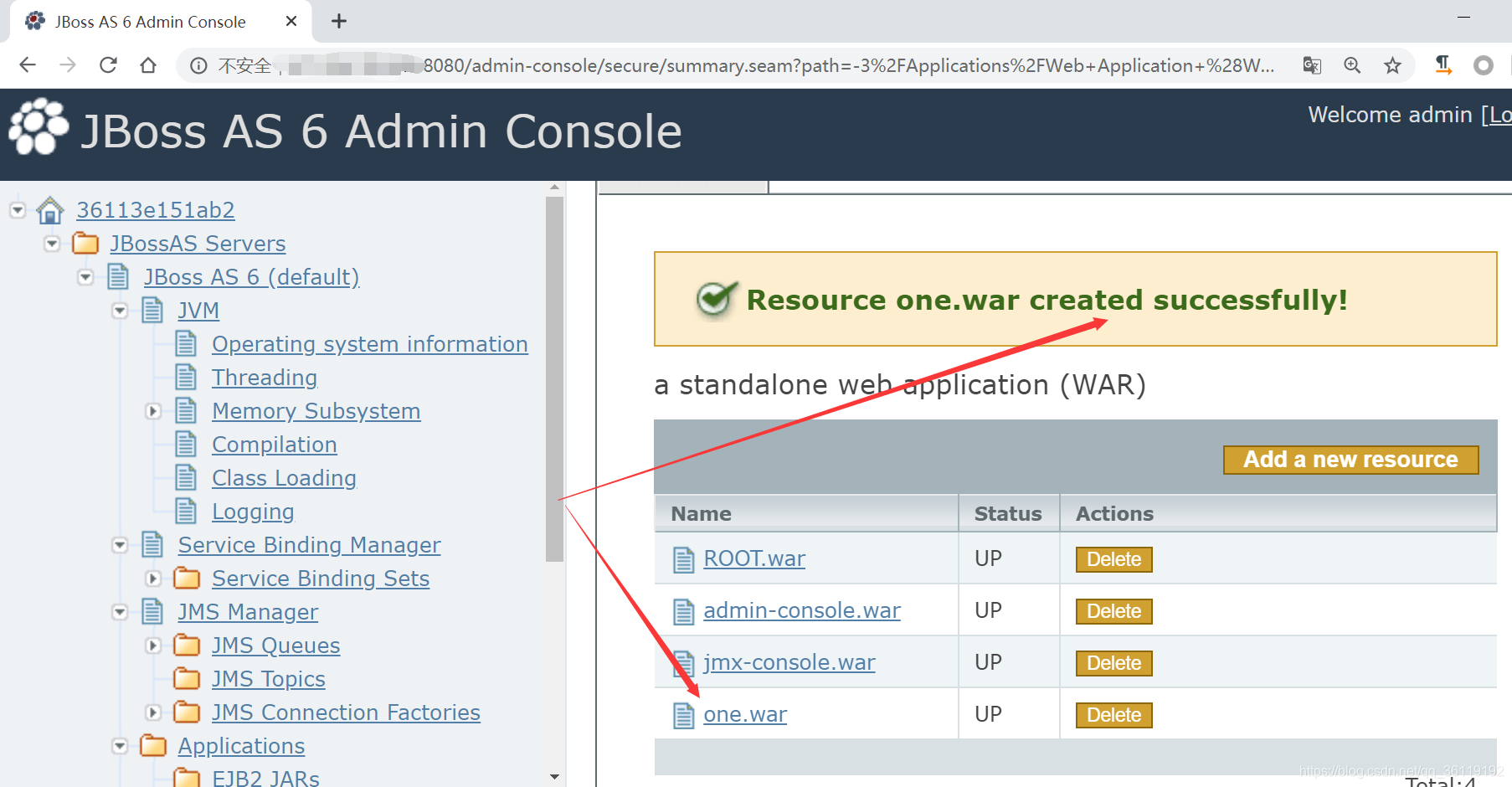Screen dimensions: 1512x787
Task: Open the Service Binding Manager link
Action: click(309, 545)
